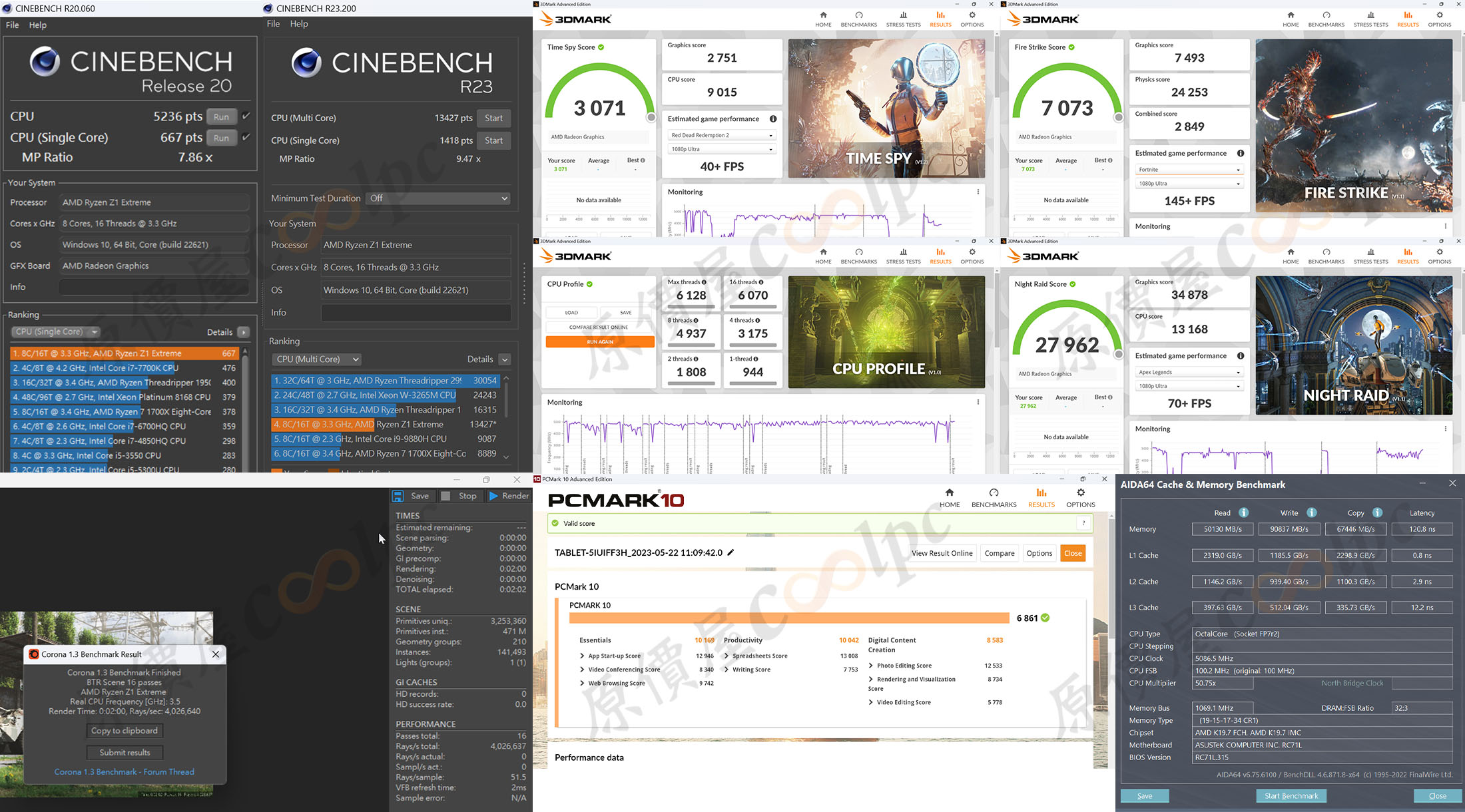Click the PCMark 10 BENCHMARKS icon
Viewport: 1465px width, 812px height.
click(994, 493)
